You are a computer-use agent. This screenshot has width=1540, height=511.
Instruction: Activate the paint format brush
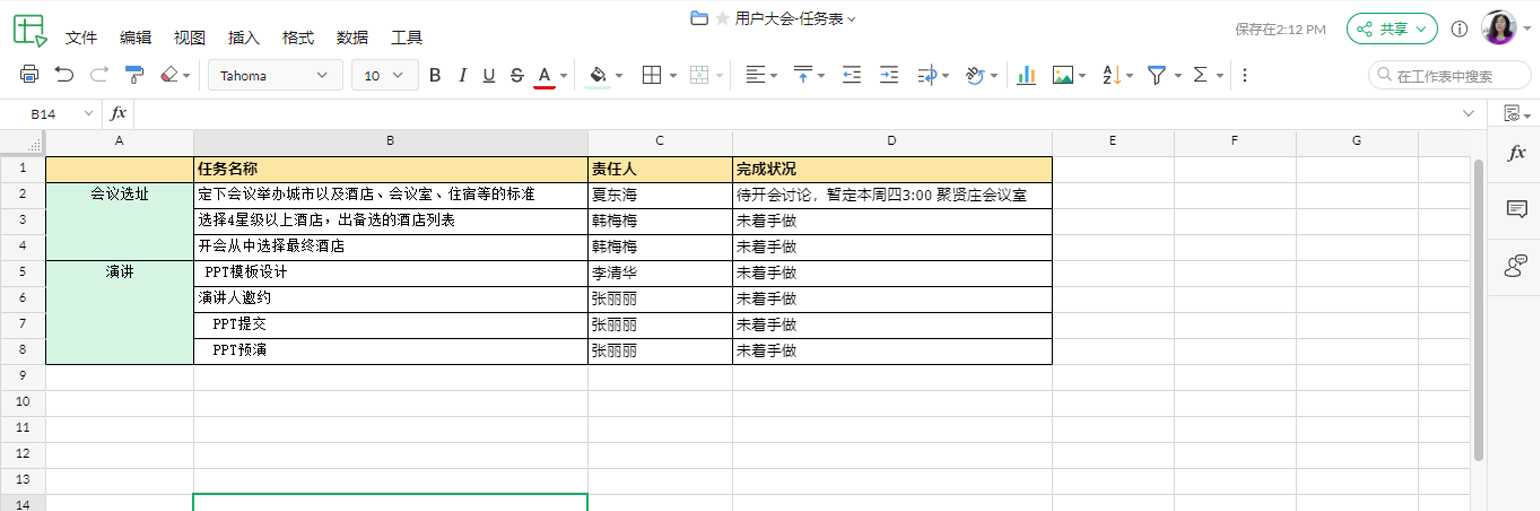tap(134, 75)
